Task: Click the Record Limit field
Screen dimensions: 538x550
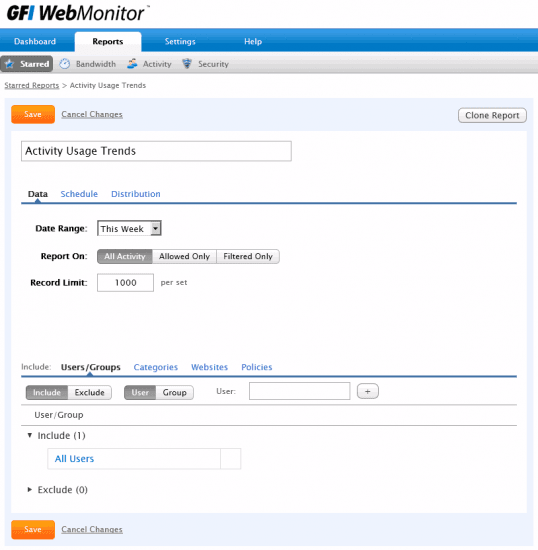Action: tap(125, 283)
